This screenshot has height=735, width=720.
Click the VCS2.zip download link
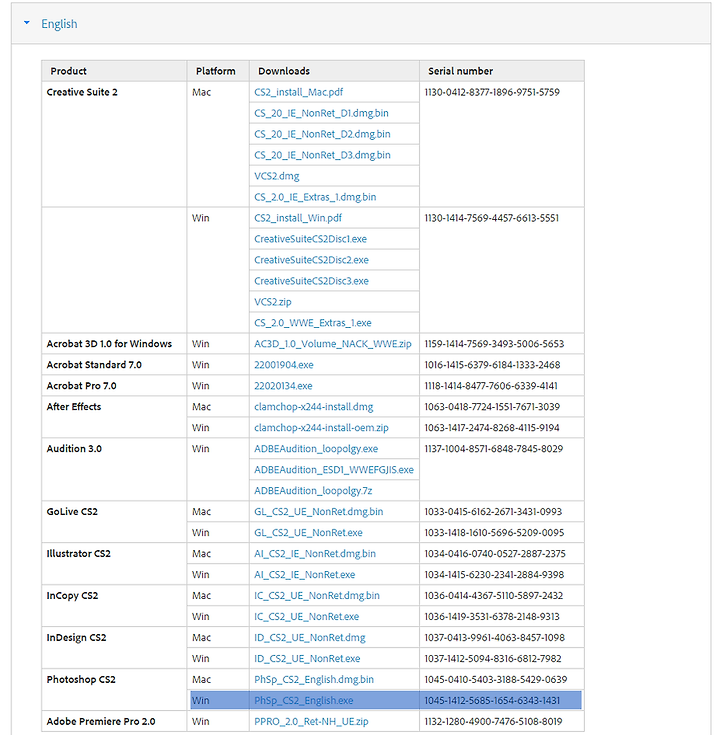click(x=273, y=302)
